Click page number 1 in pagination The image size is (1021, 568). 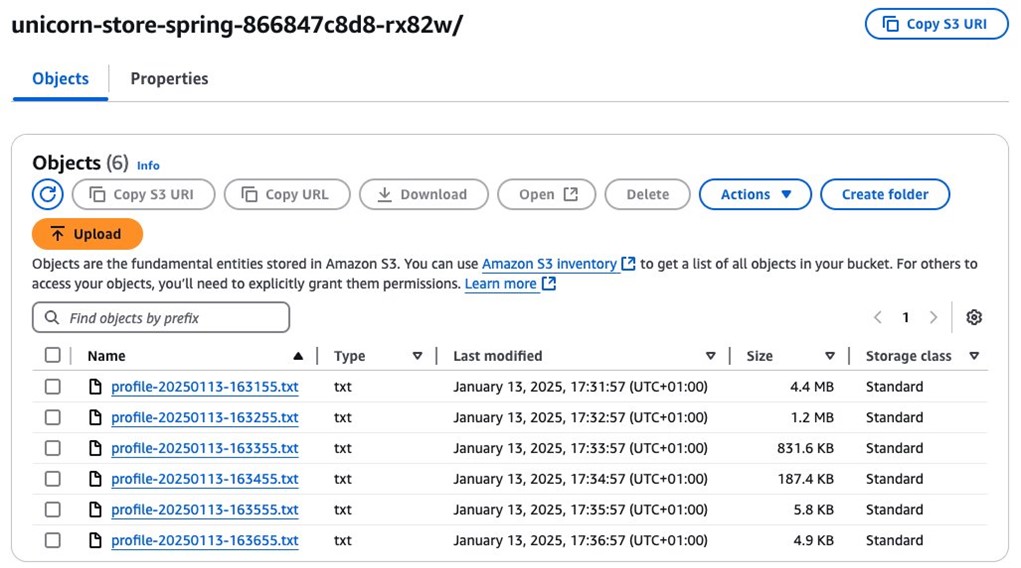(x=905, y=317)
